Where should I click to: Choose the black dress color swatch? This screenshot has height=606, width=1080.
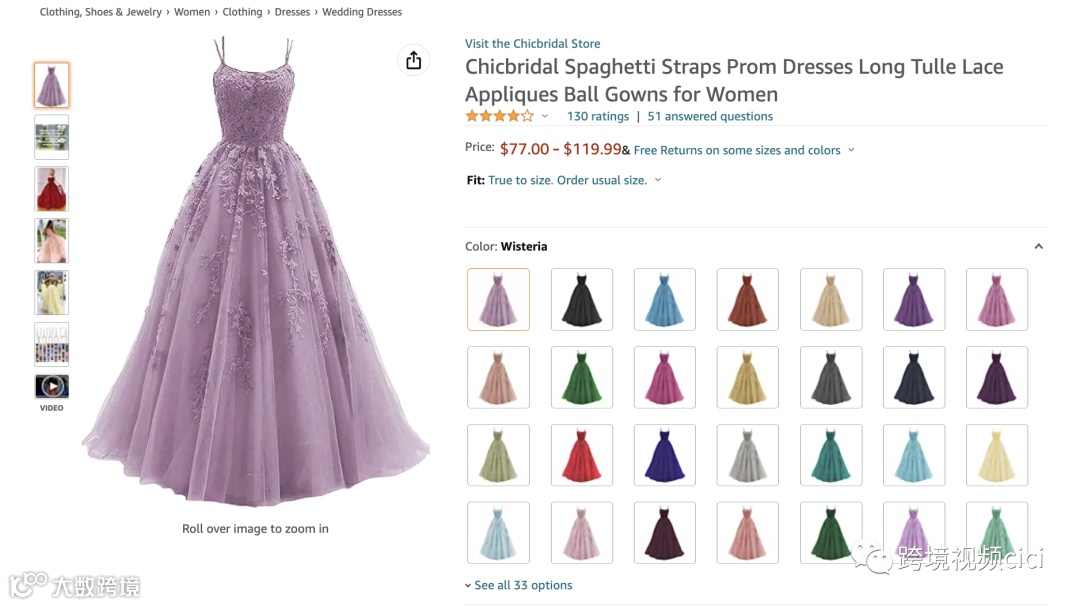pos(582,299)
